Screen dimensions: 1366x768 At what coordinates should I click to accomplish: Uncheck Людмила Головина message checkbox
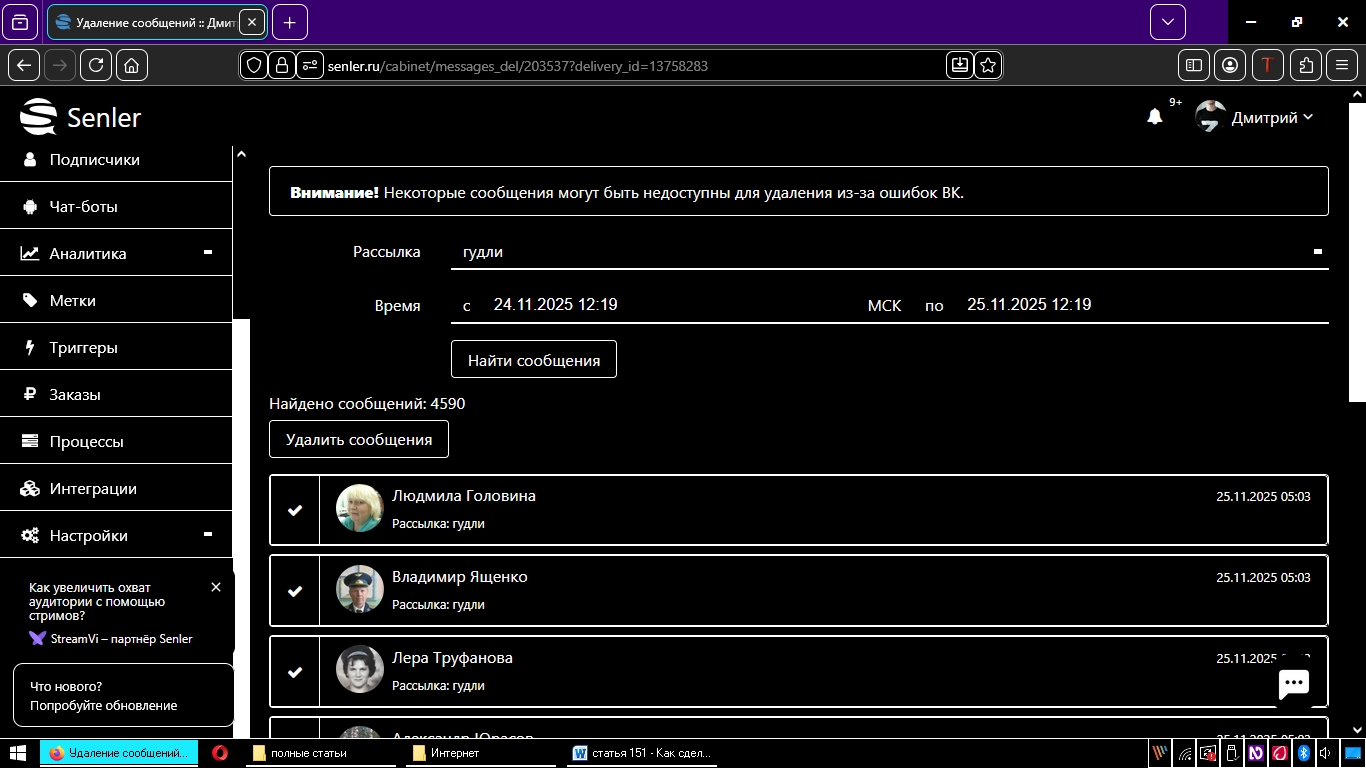point(295,510)
